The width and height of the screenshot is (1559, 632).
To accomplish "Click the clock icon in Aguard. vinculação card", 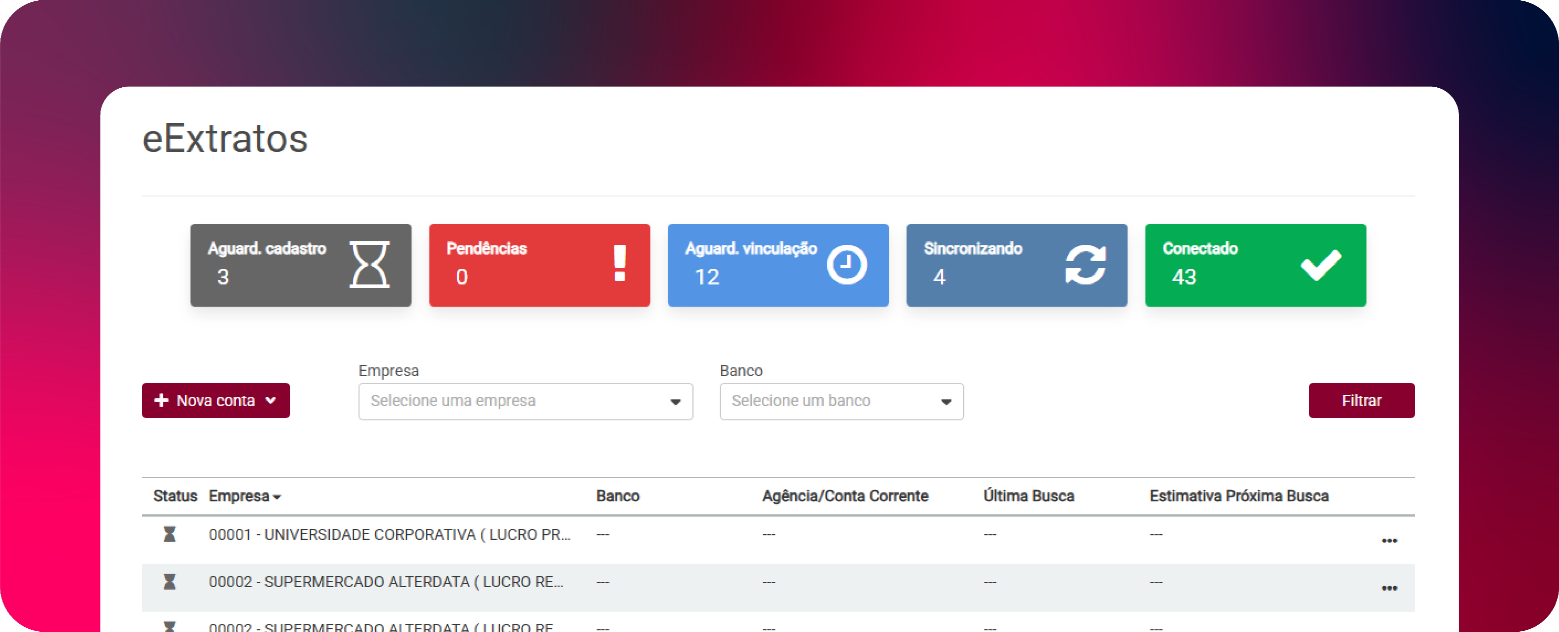I will tap(846, 265).
